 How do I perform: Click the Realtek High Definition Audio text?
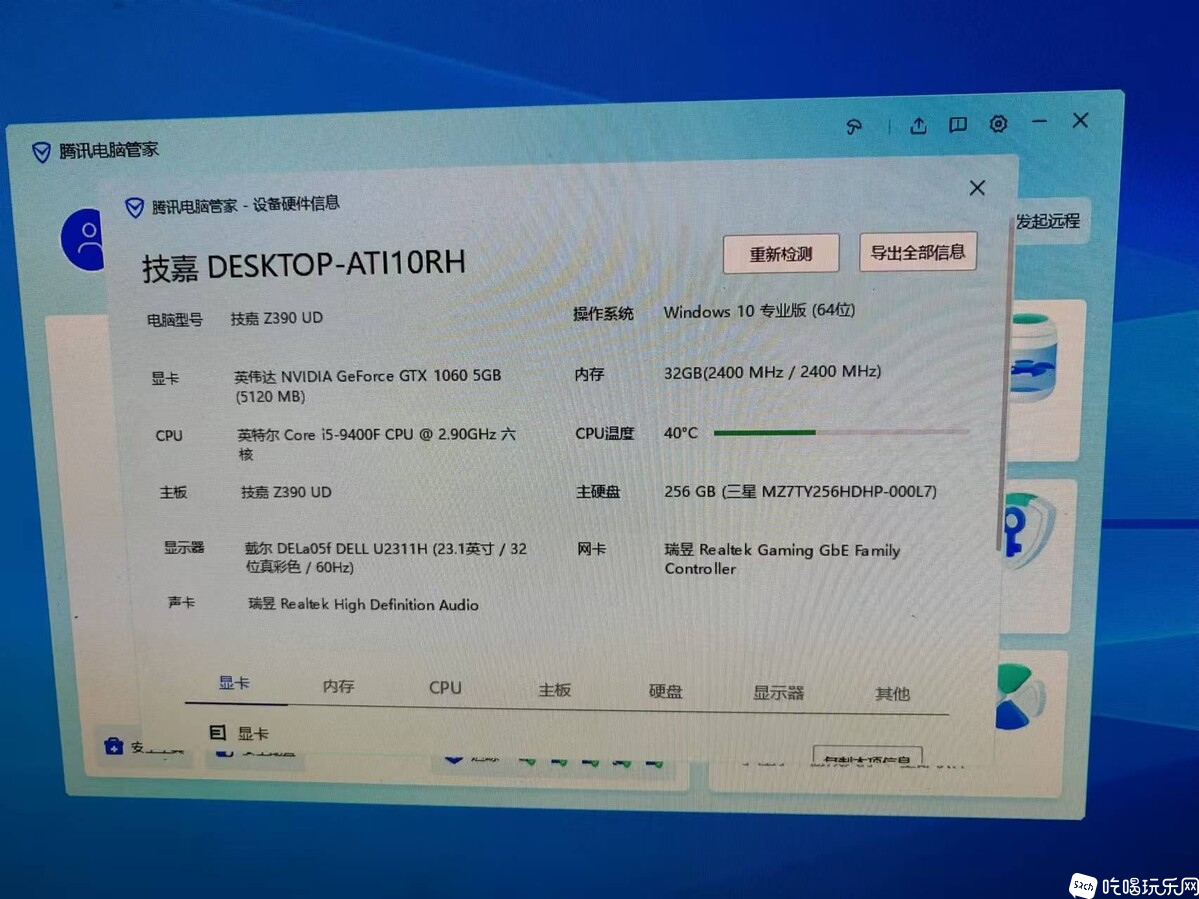point(364,604)
